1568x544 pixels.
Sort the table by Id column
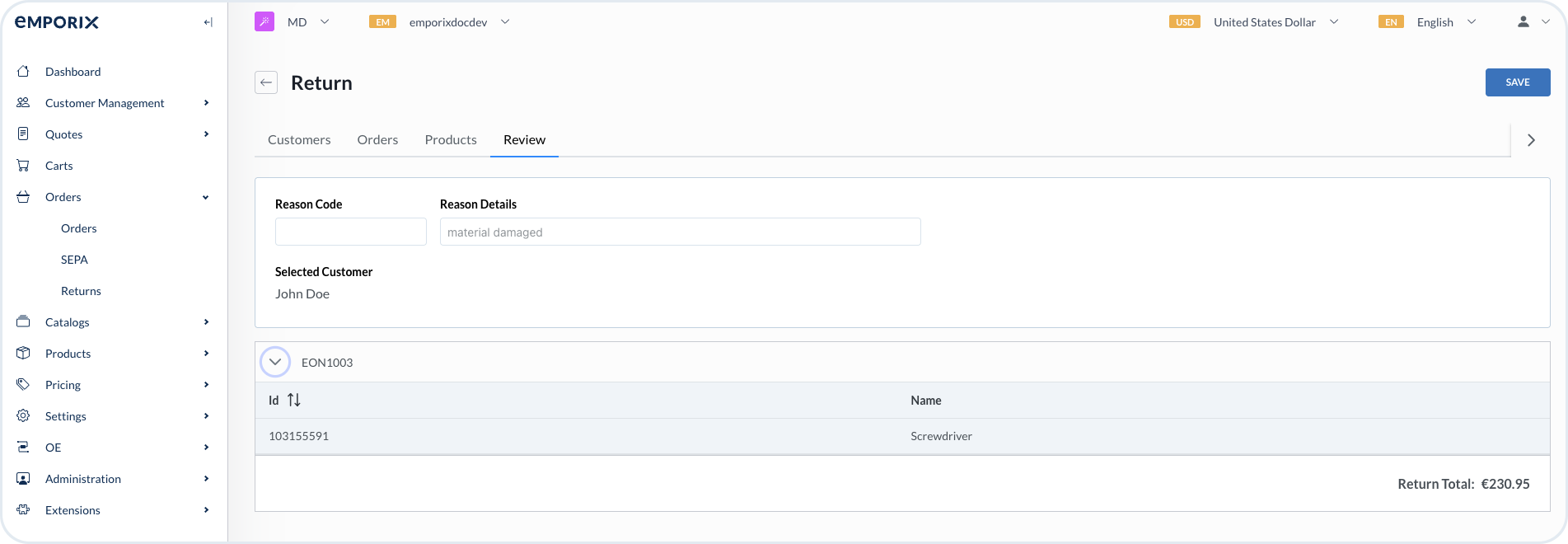click(x=293, y=401)
